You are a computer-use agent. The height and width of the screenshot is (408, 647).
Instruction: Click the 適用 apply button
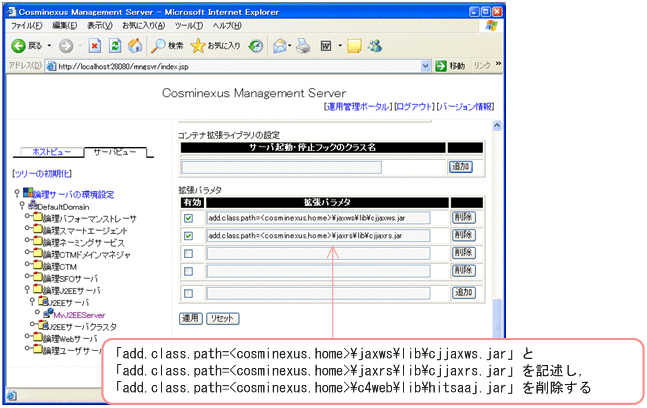click(x=189, y=318)
